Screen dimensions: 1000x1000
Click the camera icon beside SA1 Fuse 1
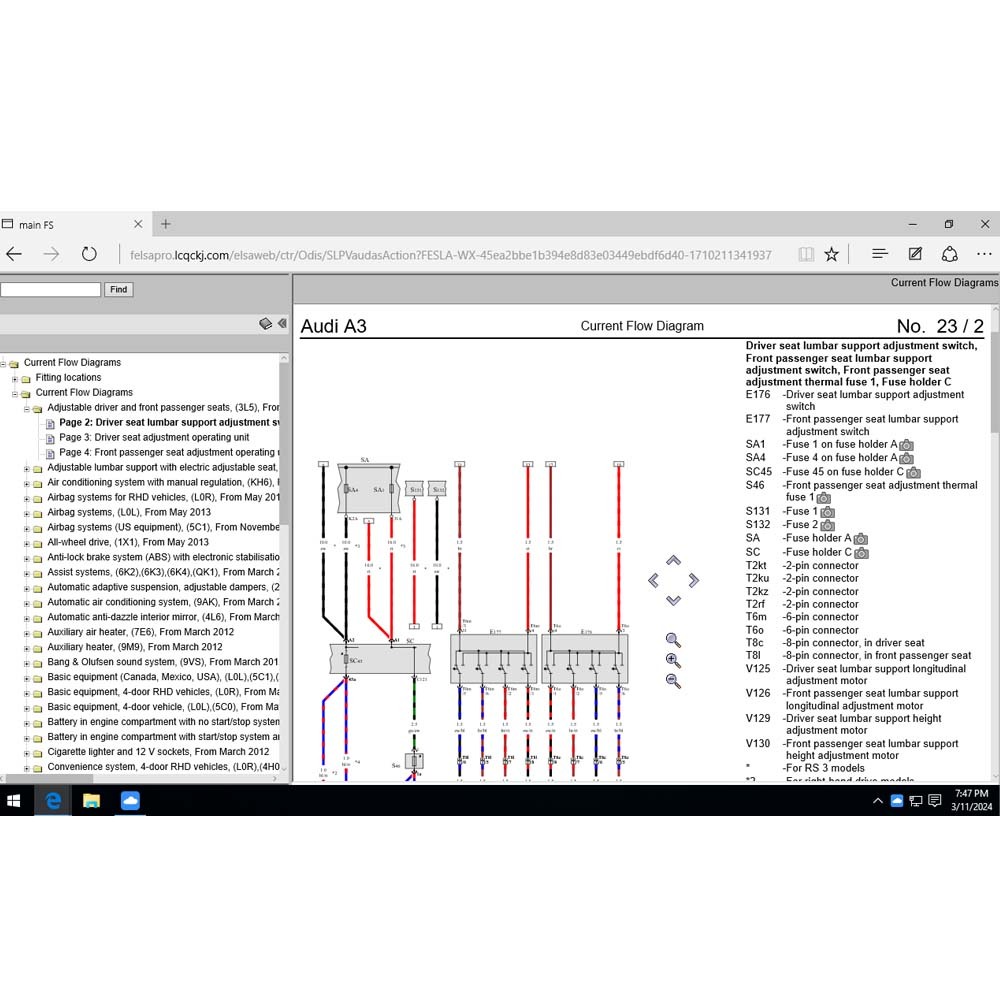906,445
